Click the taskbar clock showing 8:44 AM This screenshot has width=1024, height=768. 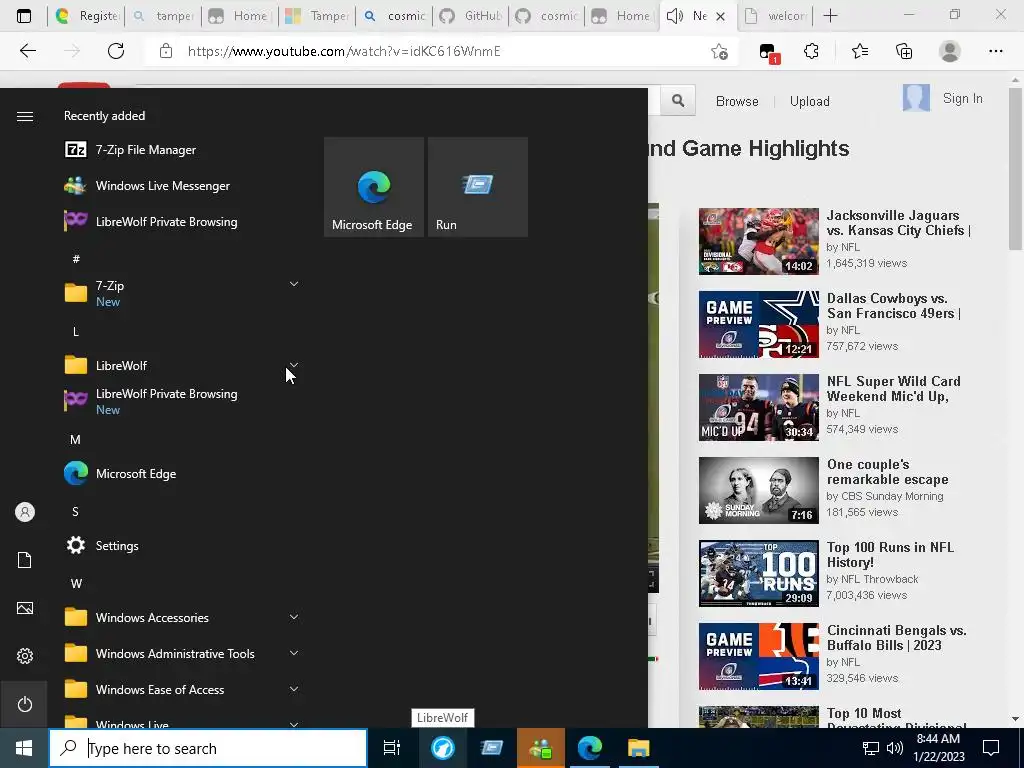(x=940, y=748)
